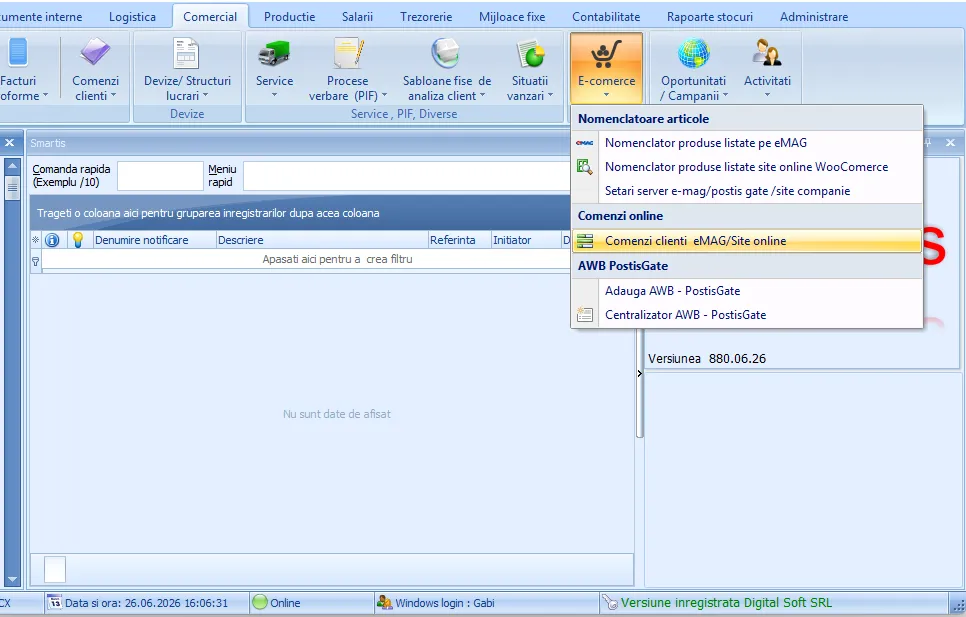Click the splitter collapse arrow beside grid

(639, 373)
